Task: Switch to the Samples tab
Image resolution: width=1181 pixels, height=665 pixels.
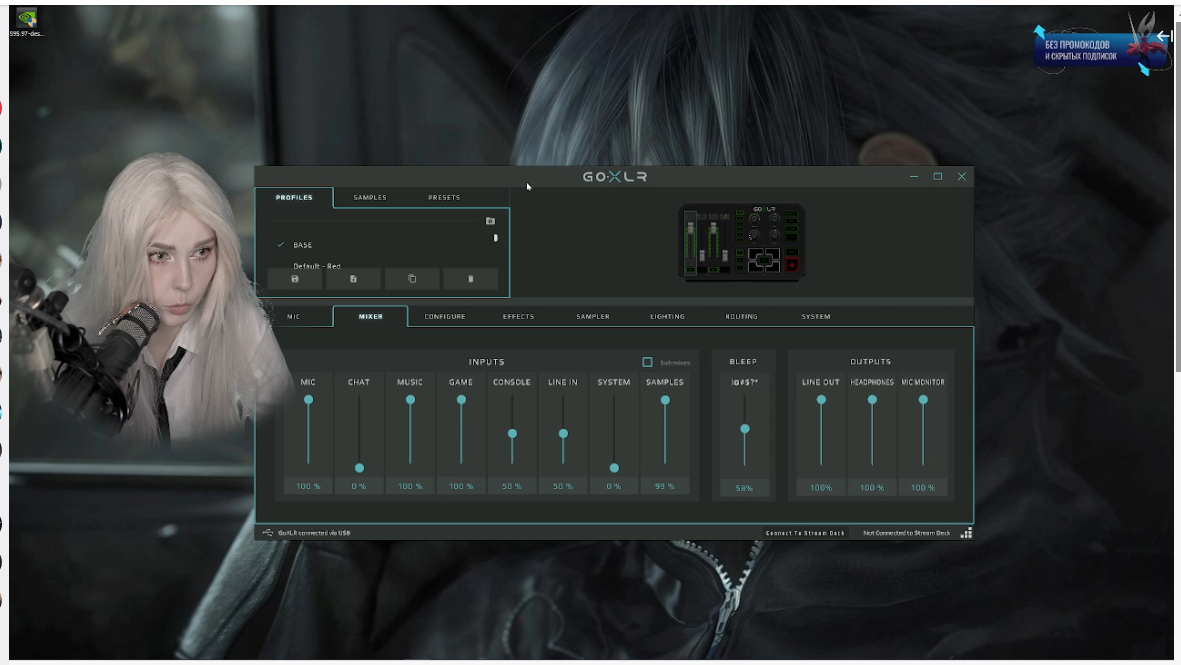Action: point(370,197)
